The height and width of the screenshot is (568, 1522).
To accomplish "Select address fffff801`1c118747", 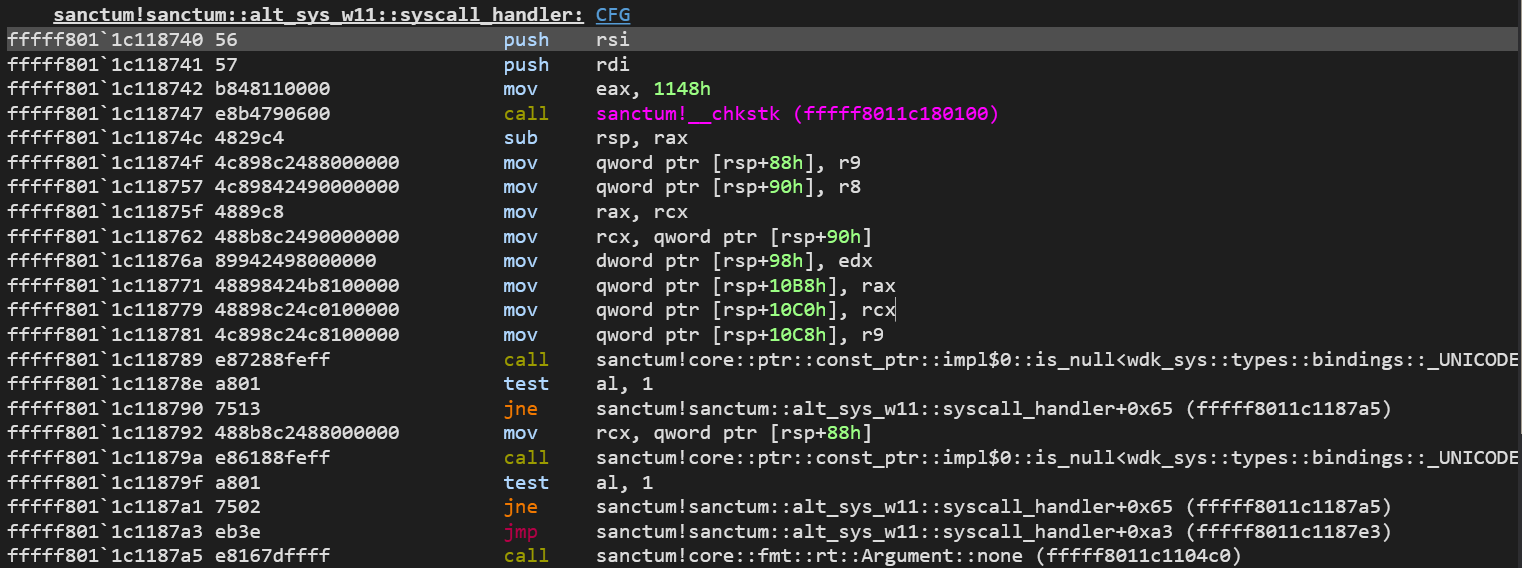I will pos(106,114).
